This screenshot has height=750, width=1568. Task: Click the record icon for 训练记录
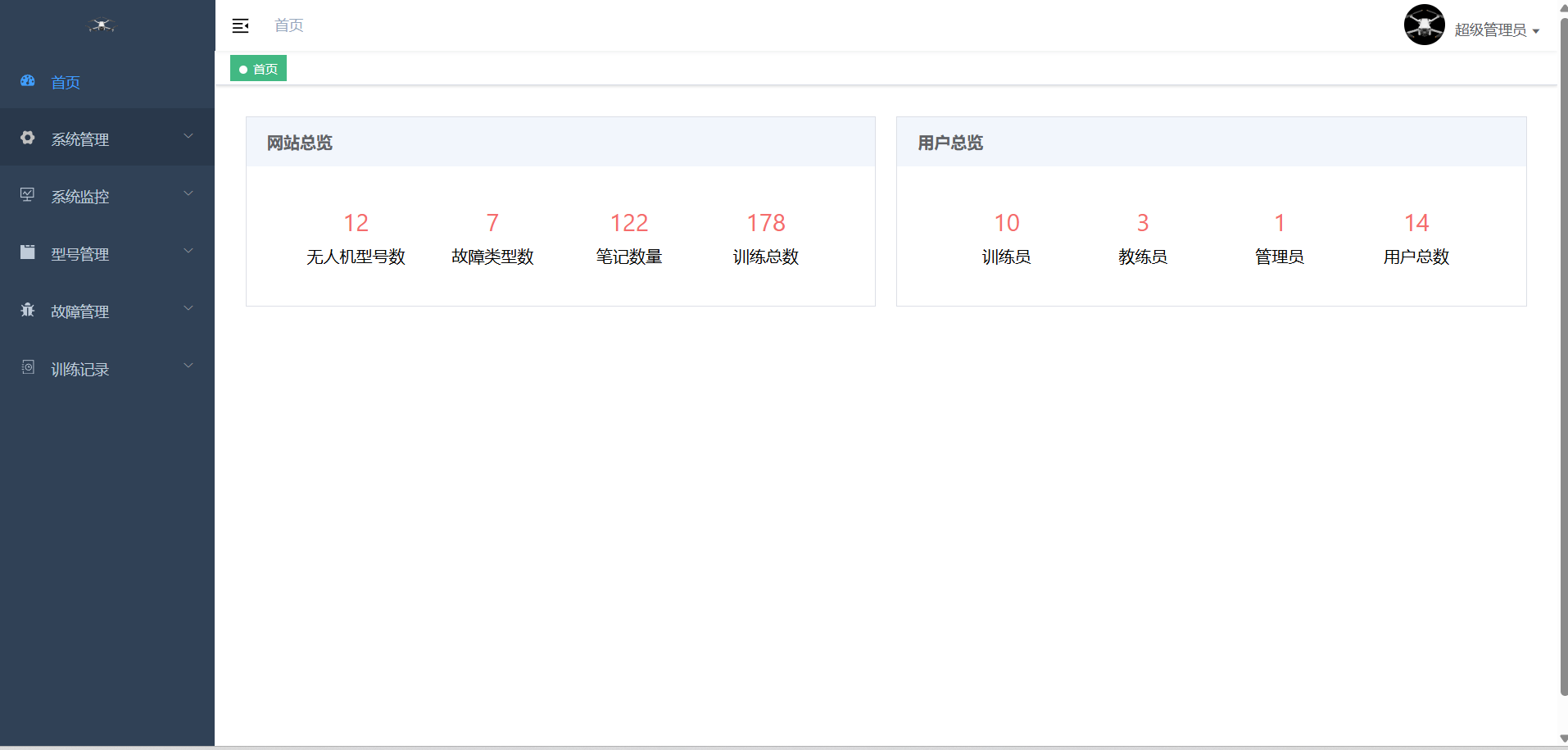tap(28, 367)
